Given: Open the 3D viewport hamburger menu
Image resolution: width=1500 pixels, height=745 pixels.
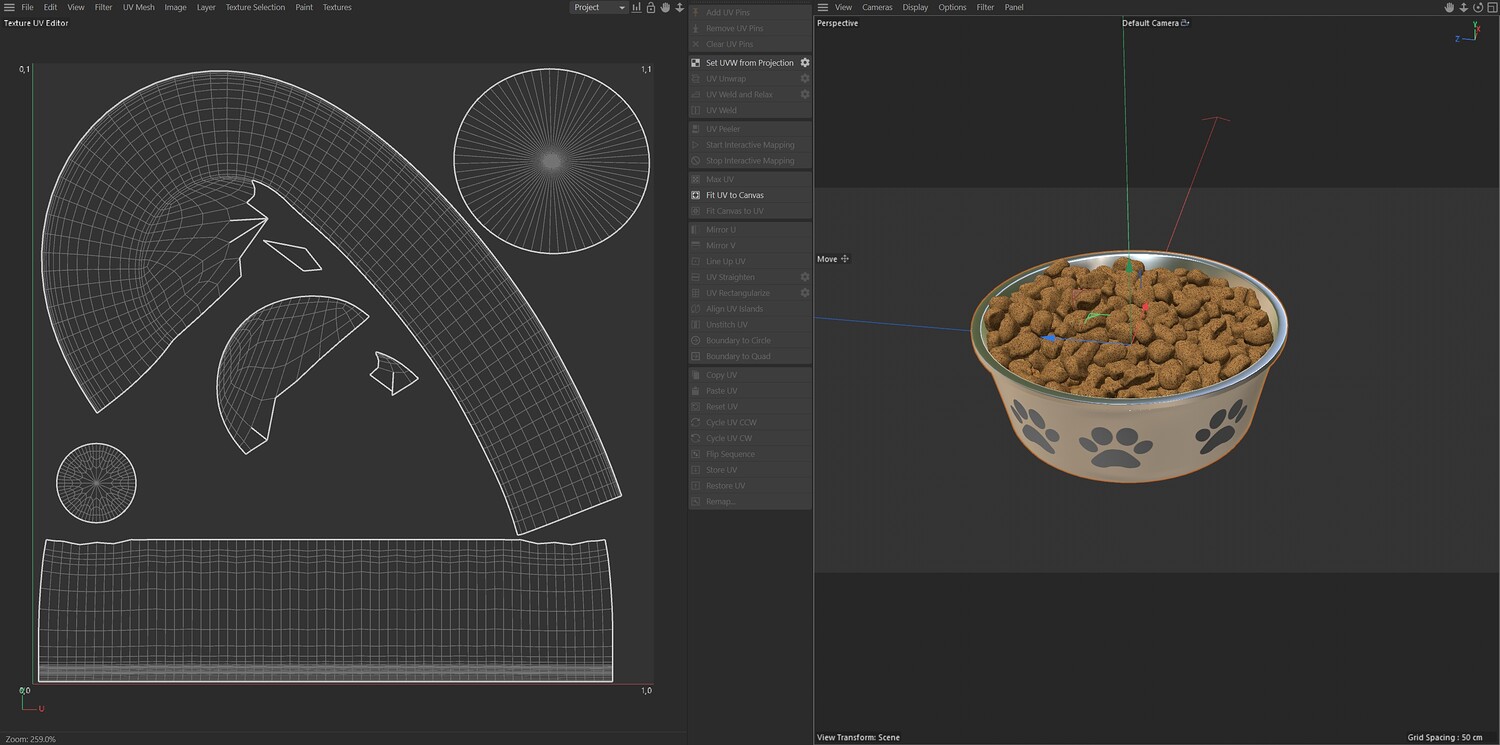Looking at the screenshot, I should click(x=823, y=7).
